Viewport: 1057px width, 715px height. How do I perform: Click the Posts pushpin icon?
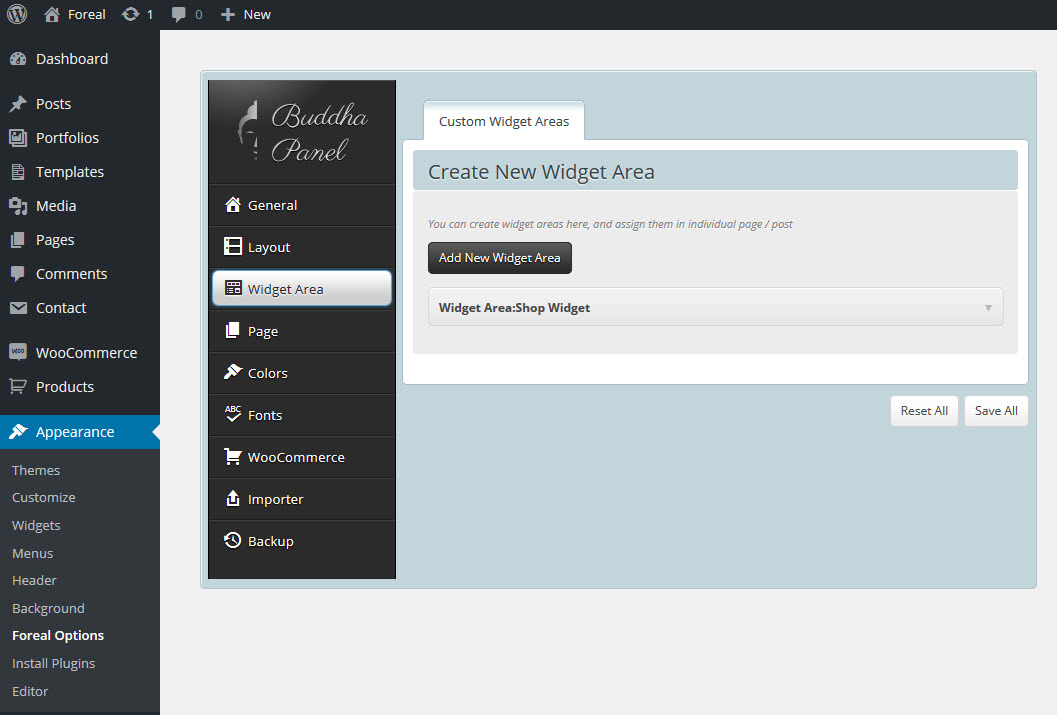click(x=18, y=104)
